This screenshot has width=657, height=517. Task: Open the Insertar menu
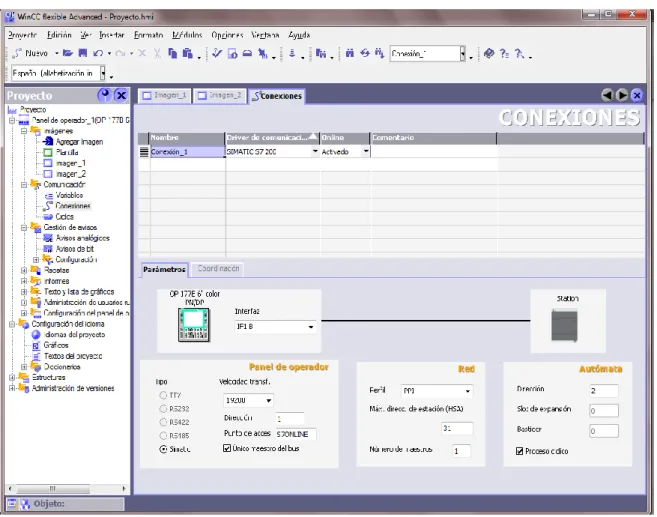[111, 35]
